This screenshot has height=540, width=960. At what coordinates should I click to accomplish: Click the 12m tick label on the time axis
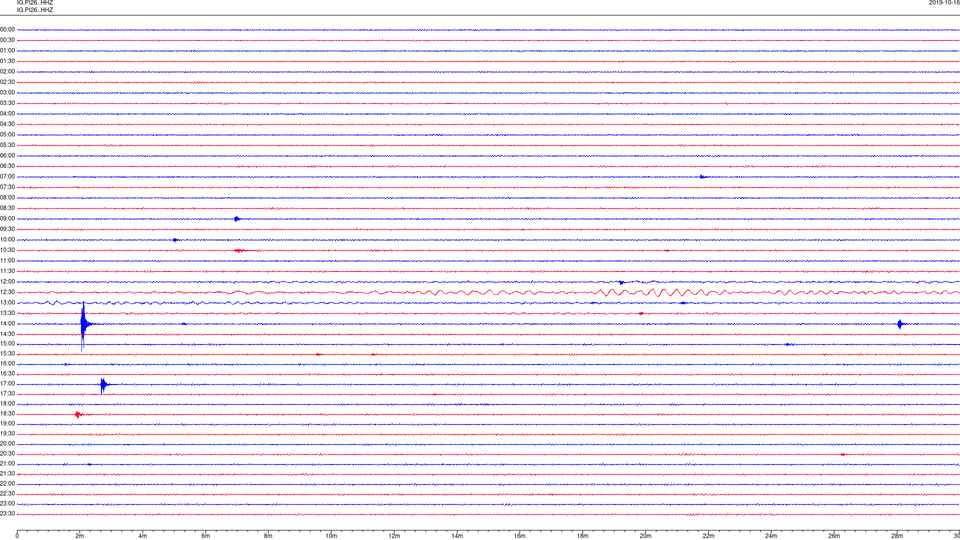pyautogui.click(x=394, y=536)
